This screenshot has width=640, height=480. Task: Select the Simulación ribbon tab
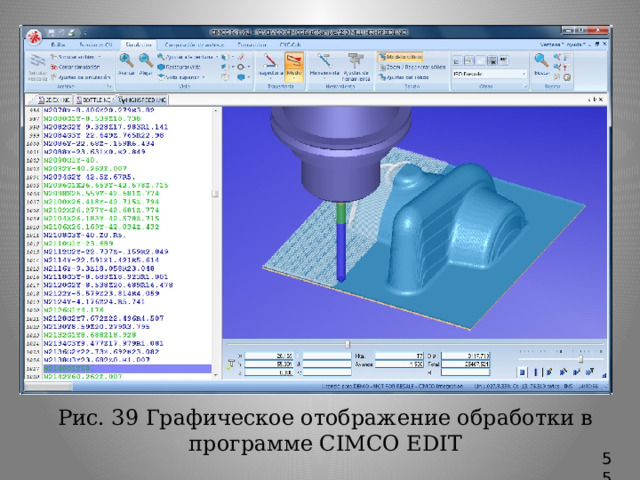pyautogui.click(x=139, y=44)
